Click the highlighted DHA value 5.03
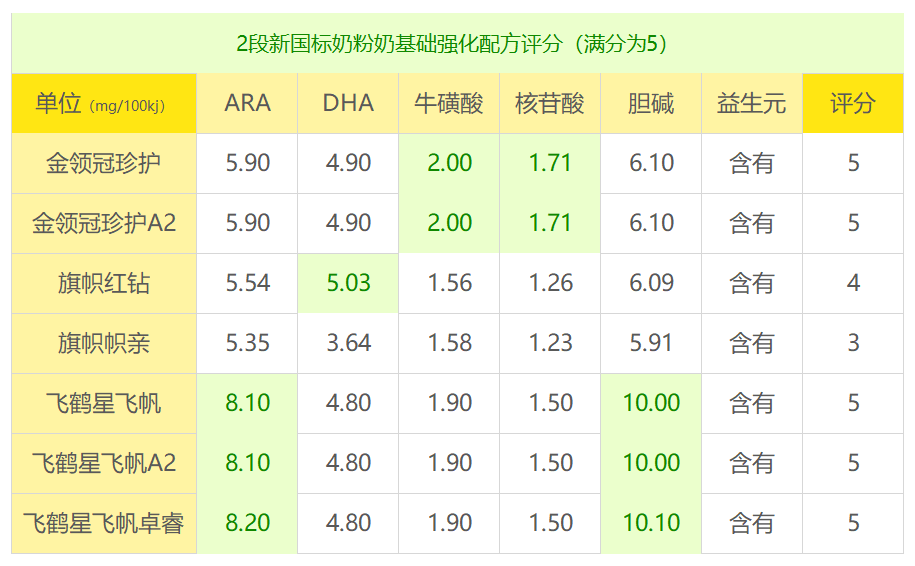This screenshot has height=566, width=915. [348, 283]
